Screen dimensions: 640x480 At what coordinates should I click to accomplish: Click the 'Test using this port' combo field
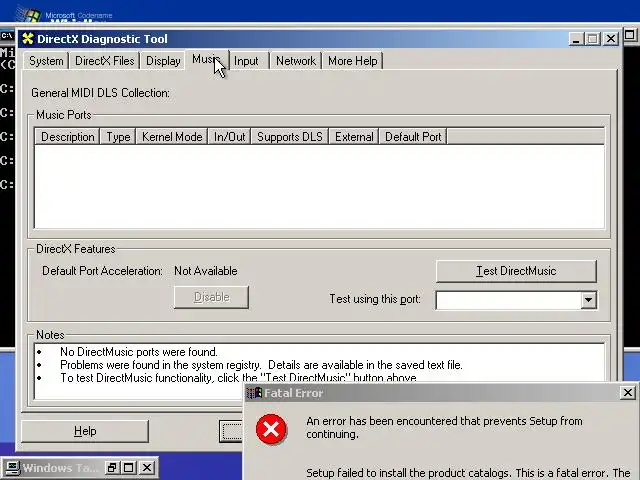(516, 300)
